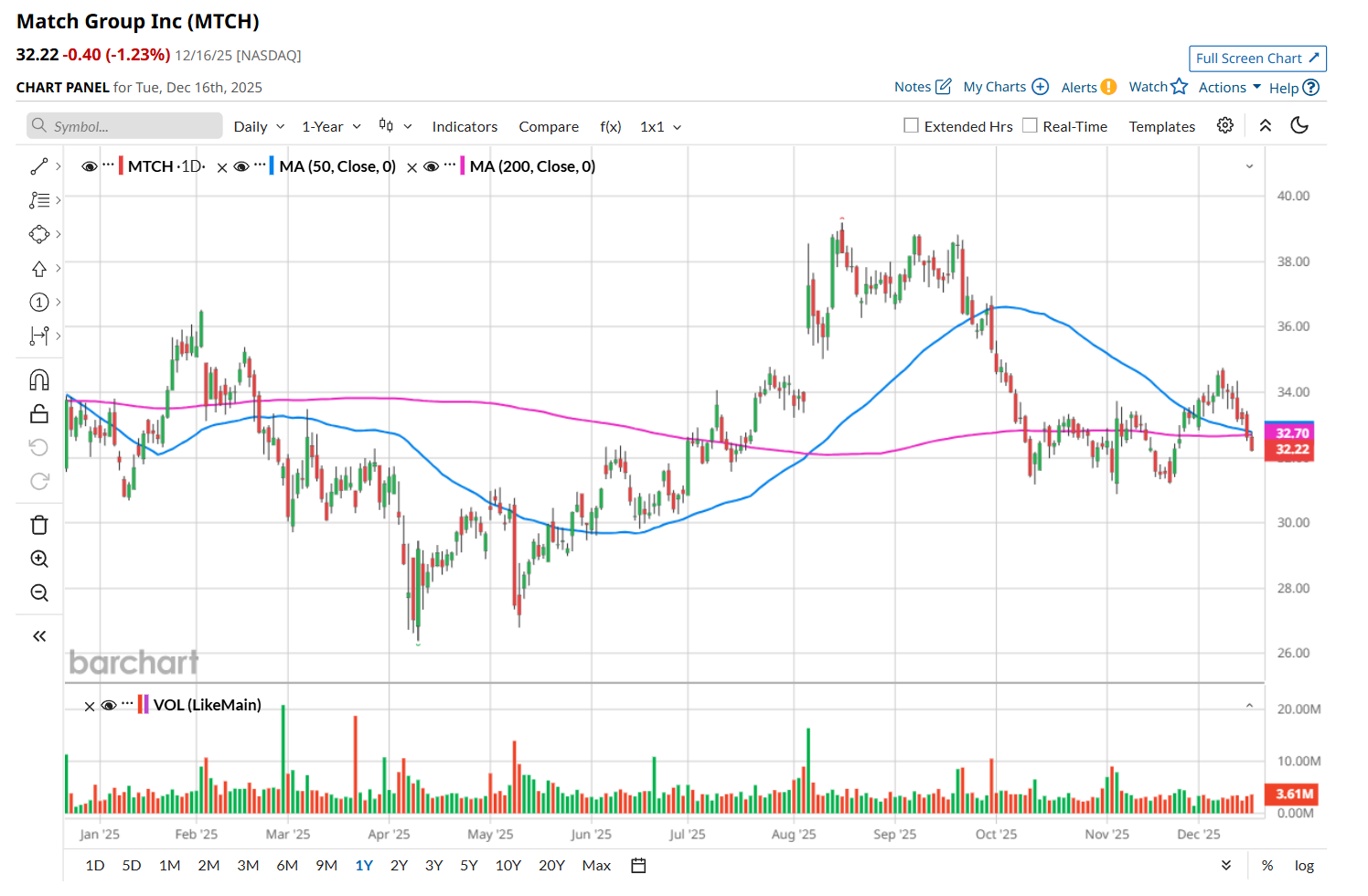Image resolution: width=1368 pixels, height=896 pixels.
Task: Open chart settings gear icon
Action: pos(1225,126)
